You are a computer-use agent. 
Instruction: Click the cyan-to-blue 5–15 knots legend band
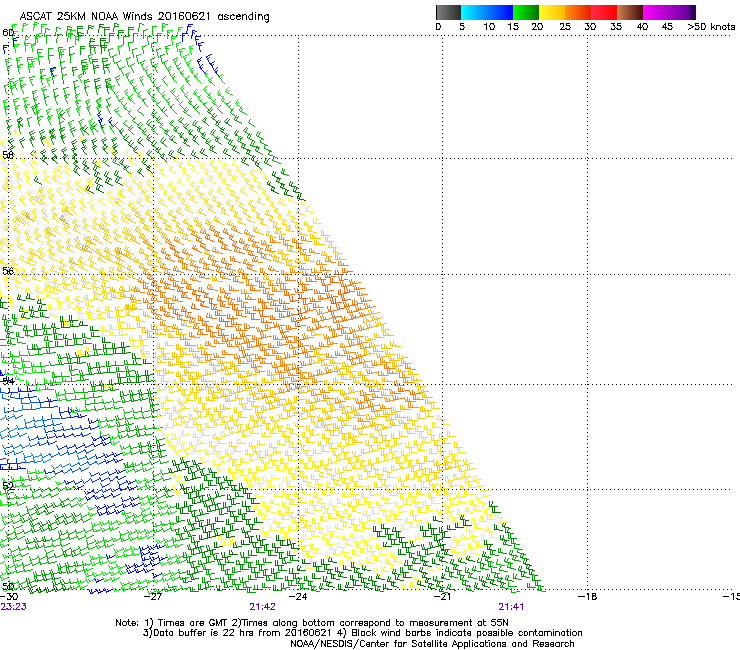(487, 12)
